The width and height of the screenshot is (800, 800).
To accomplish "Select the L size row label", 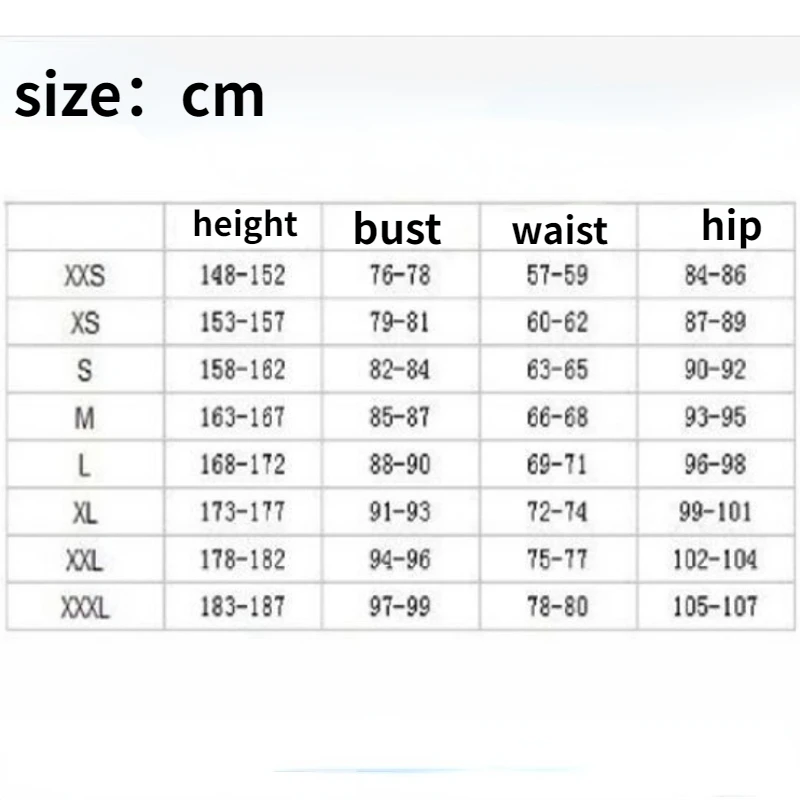I will 85,465.
